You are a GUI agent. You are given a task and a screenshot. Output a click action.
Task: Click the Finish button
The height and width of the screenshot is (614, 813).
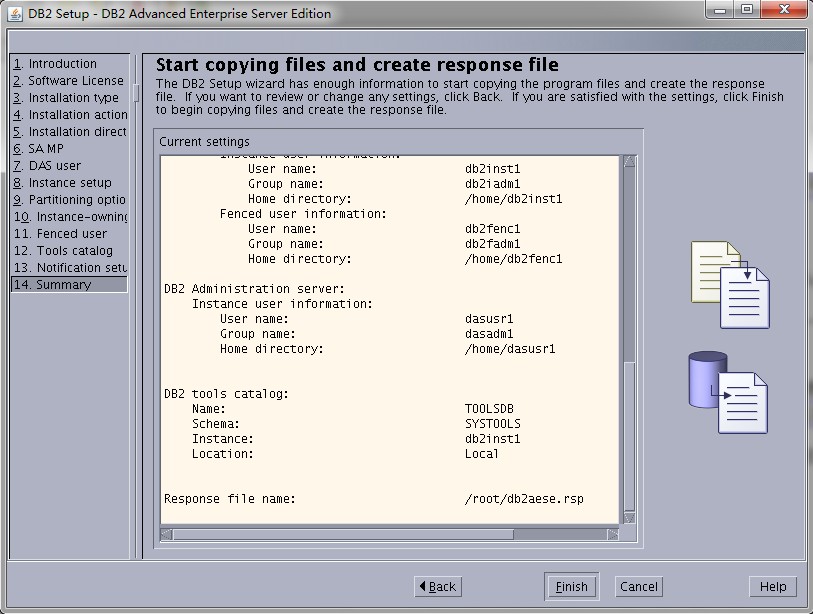tap(571, 587)
